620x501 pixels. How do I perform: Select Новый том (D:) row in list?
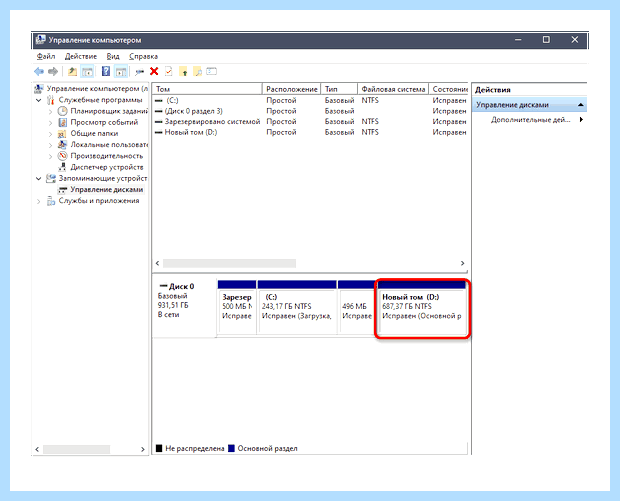point(310,132)
